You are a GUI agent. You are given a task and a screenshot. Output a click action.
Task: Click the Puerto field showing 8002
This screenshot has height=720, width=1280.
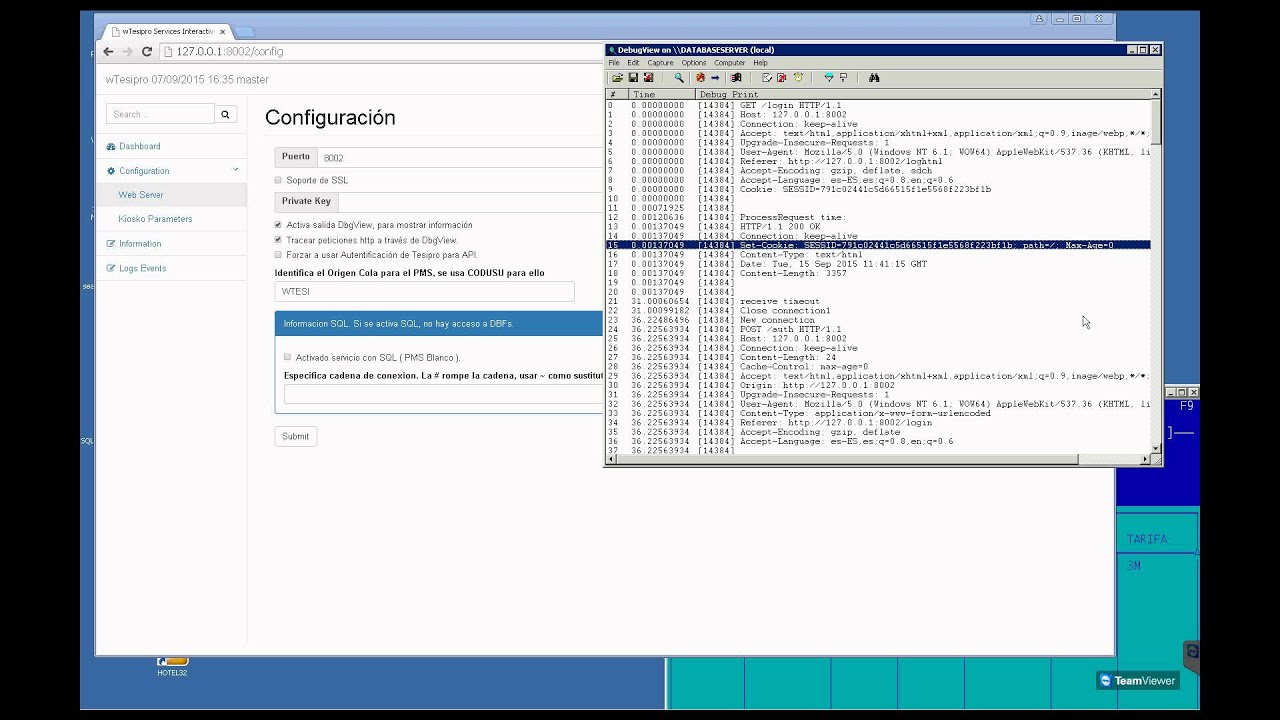pos(460,157)
